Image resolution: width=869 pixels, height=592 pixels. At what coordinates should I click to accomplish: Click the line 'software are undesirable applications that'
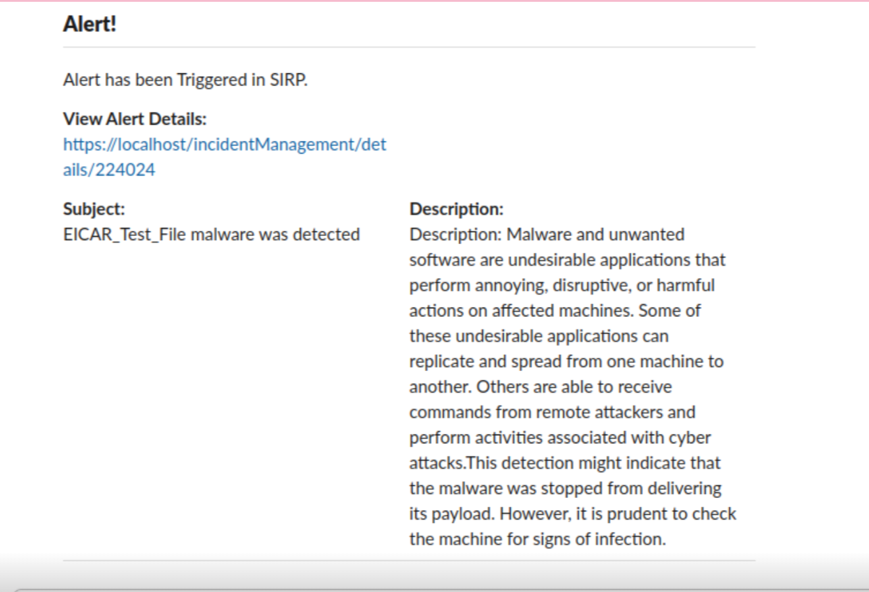[x=568, y=260]
